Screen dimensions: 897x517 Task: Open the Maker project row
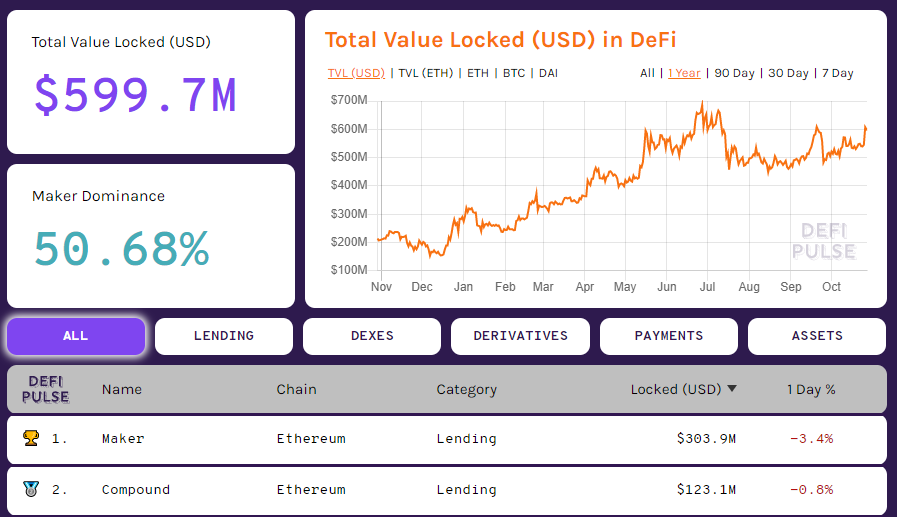123,438
